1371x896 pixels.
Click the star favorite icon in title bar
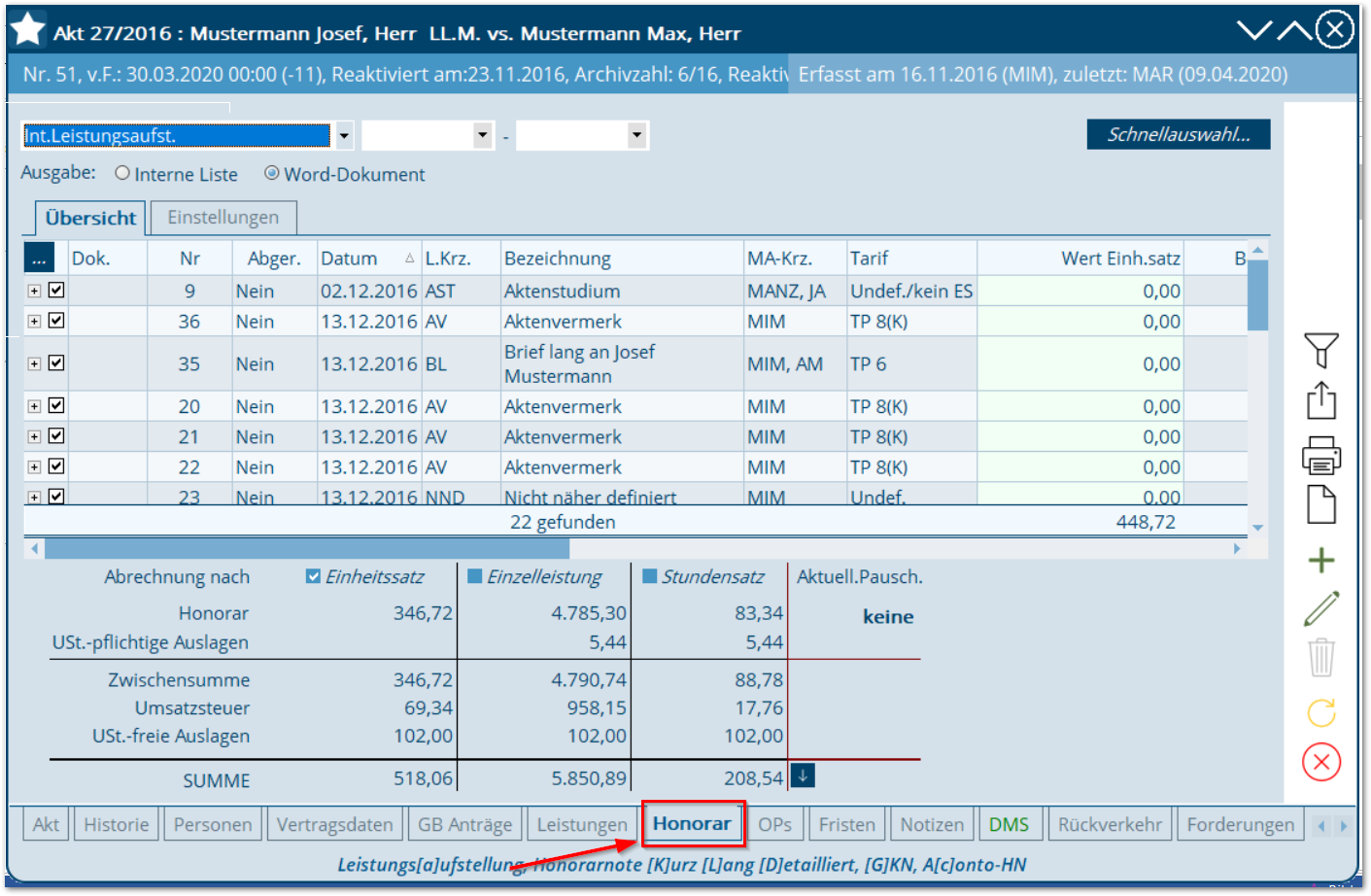[28, 30]
